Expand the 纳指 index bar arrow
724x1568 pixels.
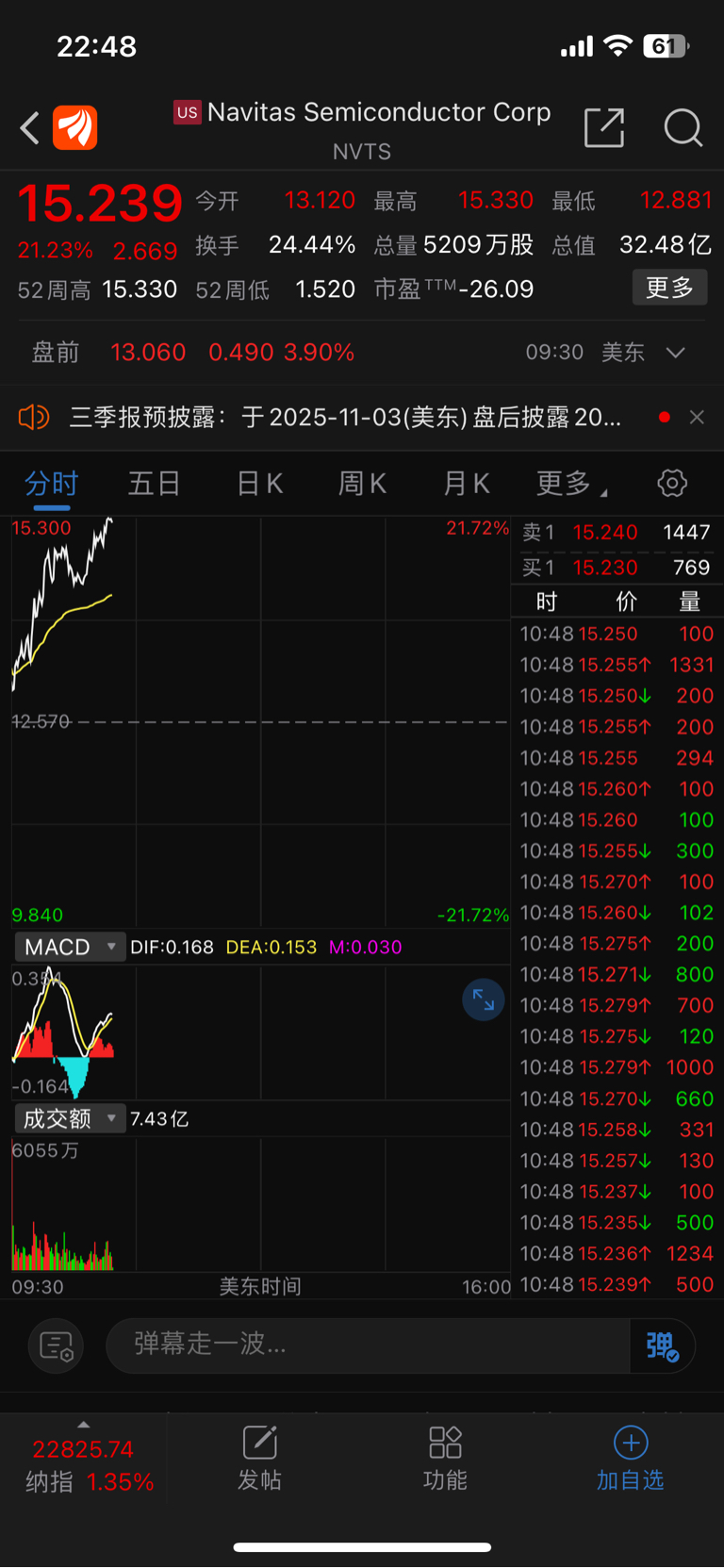pyautogui.click(x=84, y=1425)
